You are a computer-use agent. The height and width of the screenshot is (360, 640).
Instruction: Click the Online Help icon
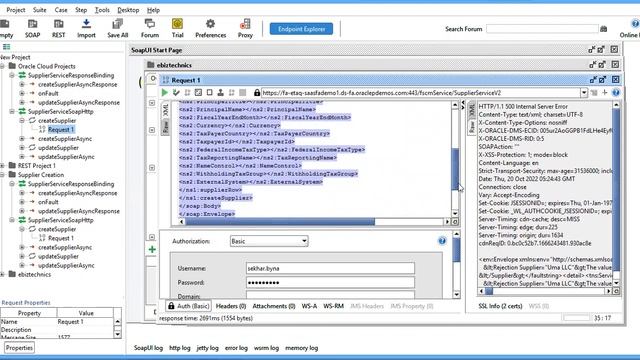635,24
